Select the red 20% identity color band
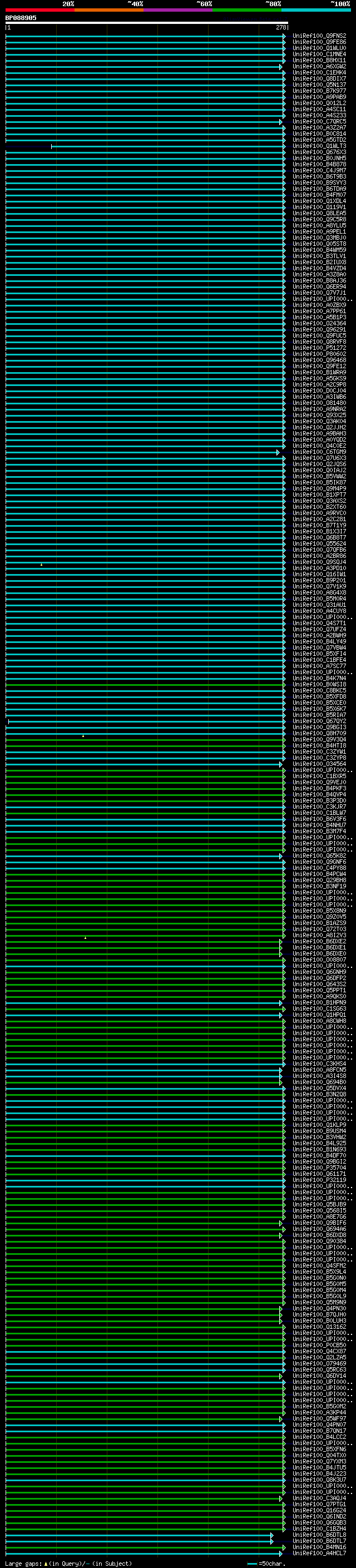The width and height of the screenshot is (356, 1568). [40, 10]
